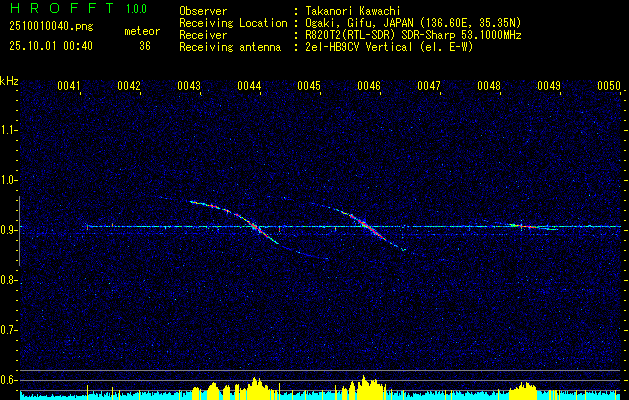Click the 0049 time marker
The height and width of the screenshot is (400, 629).
pos(549,86)
